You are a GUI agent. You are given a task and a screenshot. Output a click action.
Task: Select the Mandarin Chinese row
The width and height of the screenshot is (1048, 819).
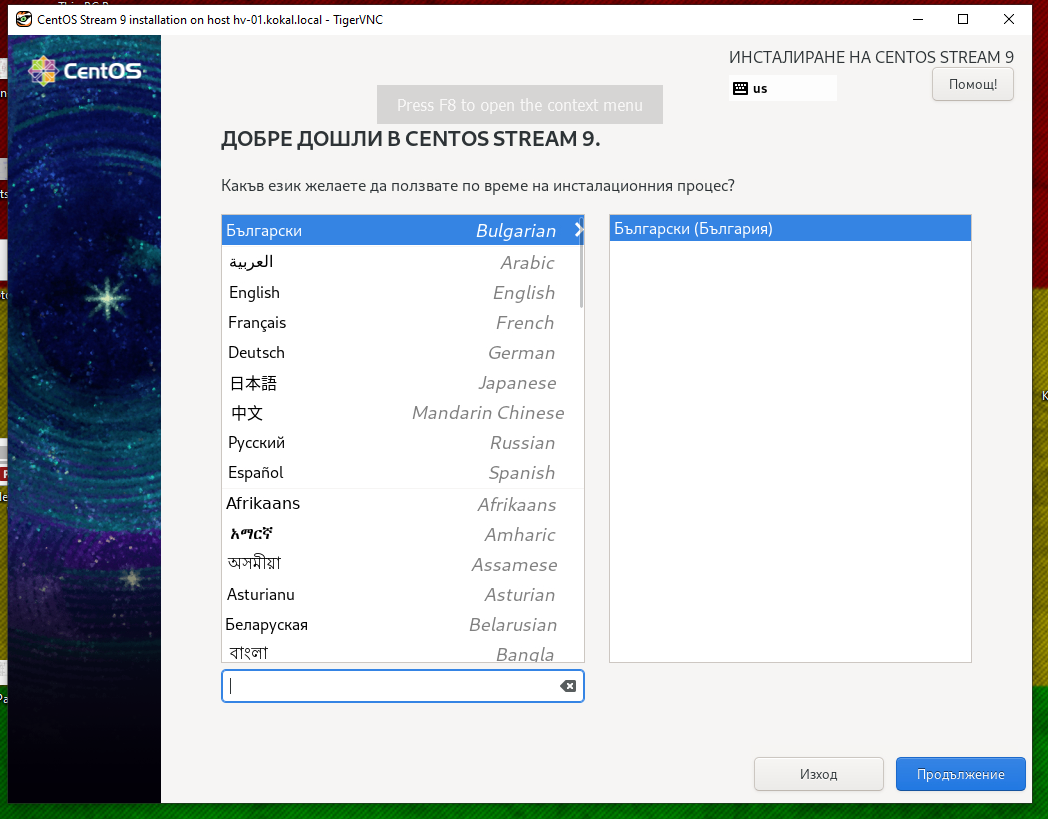click(402, 413)
